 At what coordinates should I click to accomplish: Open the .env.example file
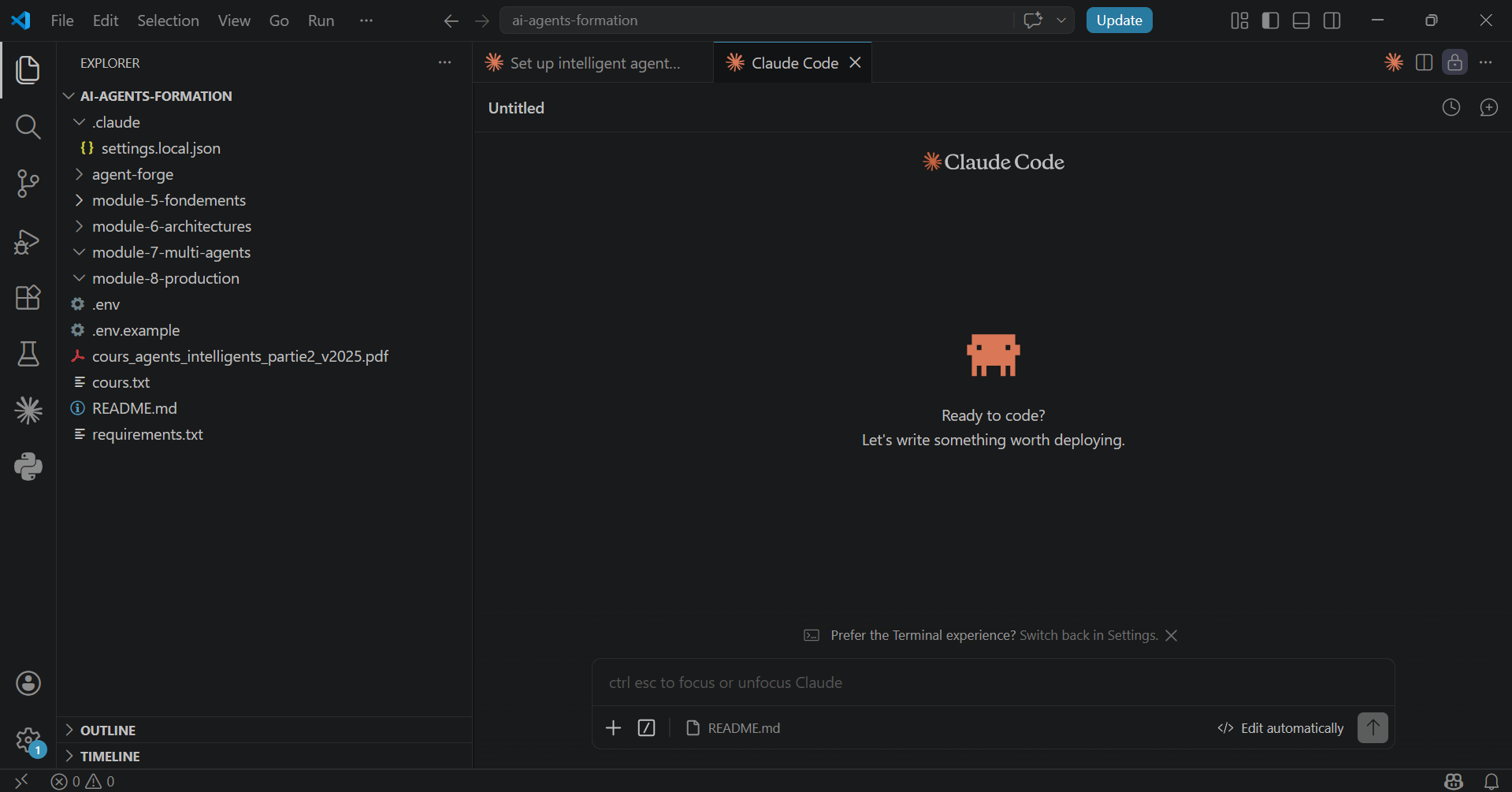point(265,330)
